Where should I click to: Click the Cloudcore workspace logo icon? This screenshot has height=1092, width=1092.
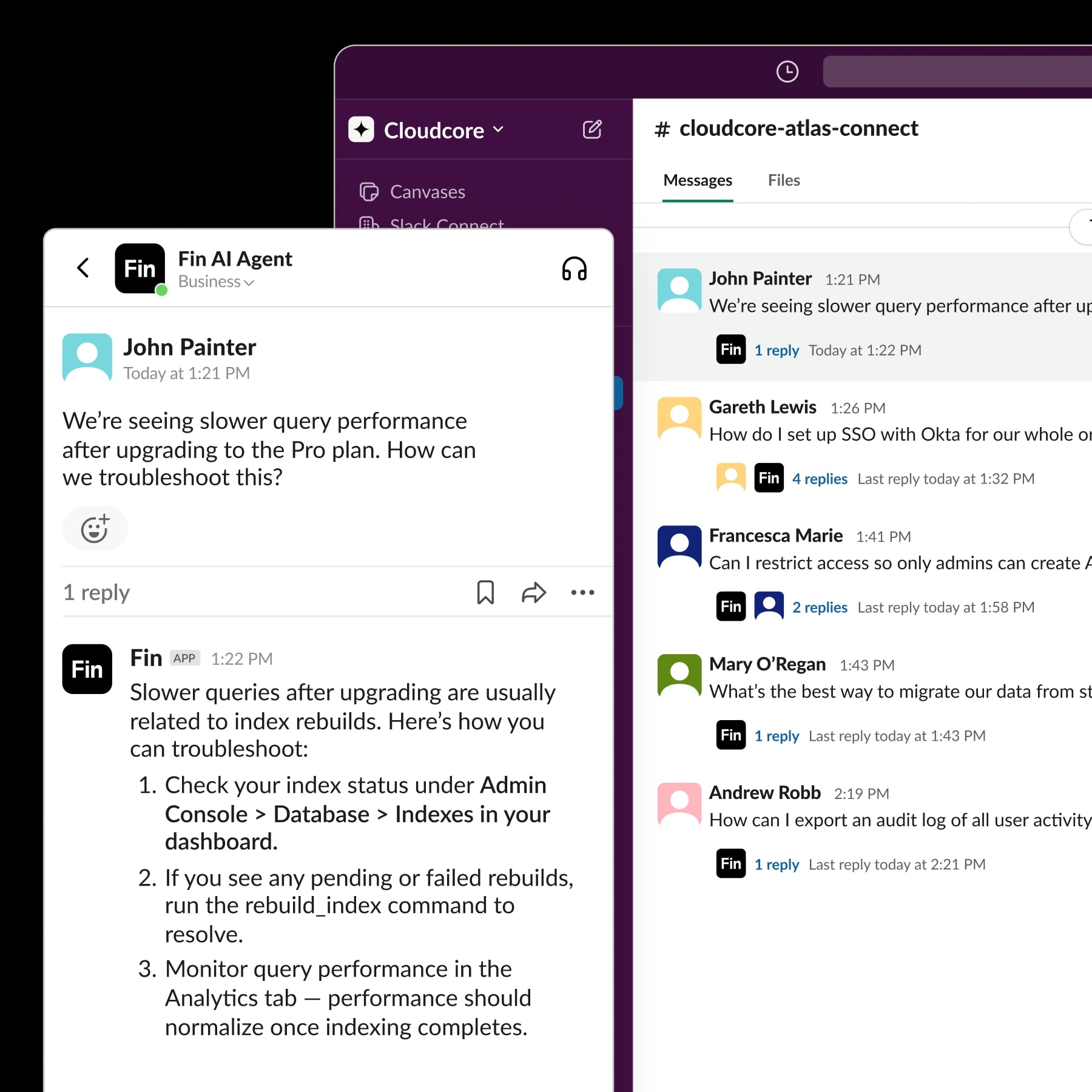[x=361, y=129]
